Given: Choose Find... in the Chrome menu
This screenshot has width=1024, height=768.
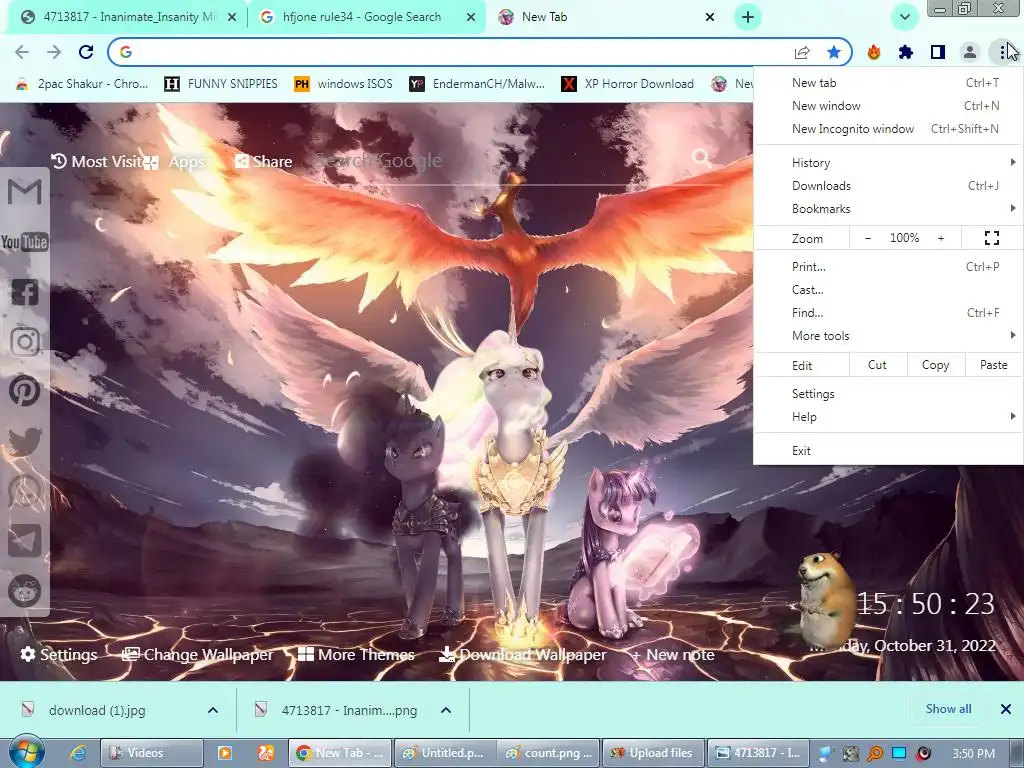Looking at the screenshot, I should point(888,313).
